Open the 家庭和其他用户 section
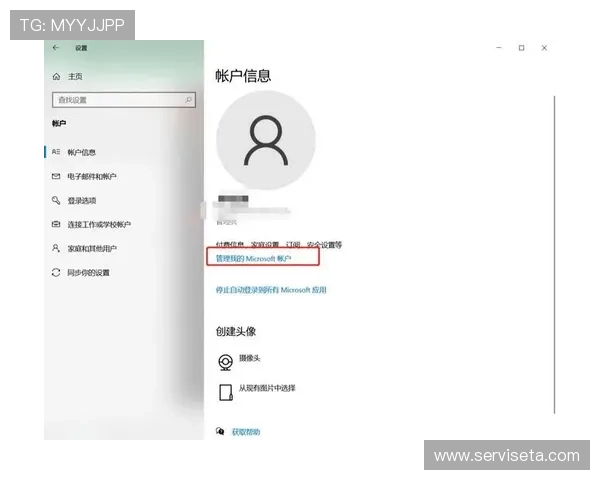The width and height of the screenshot is (600, 480). tap(92, 248)
